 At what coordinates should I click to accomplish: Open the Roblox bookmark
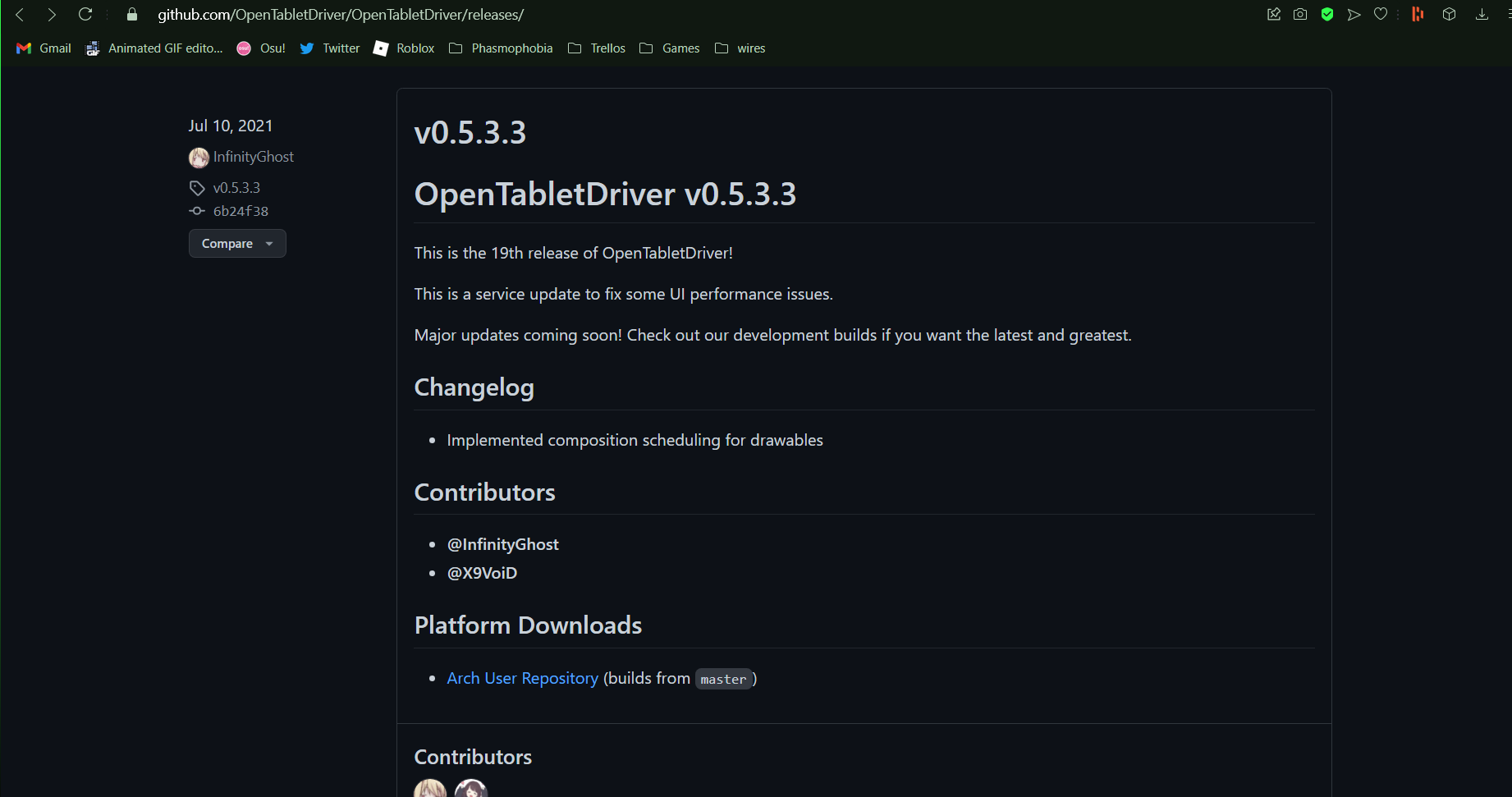pyautogui.click(x=404, y=48)
